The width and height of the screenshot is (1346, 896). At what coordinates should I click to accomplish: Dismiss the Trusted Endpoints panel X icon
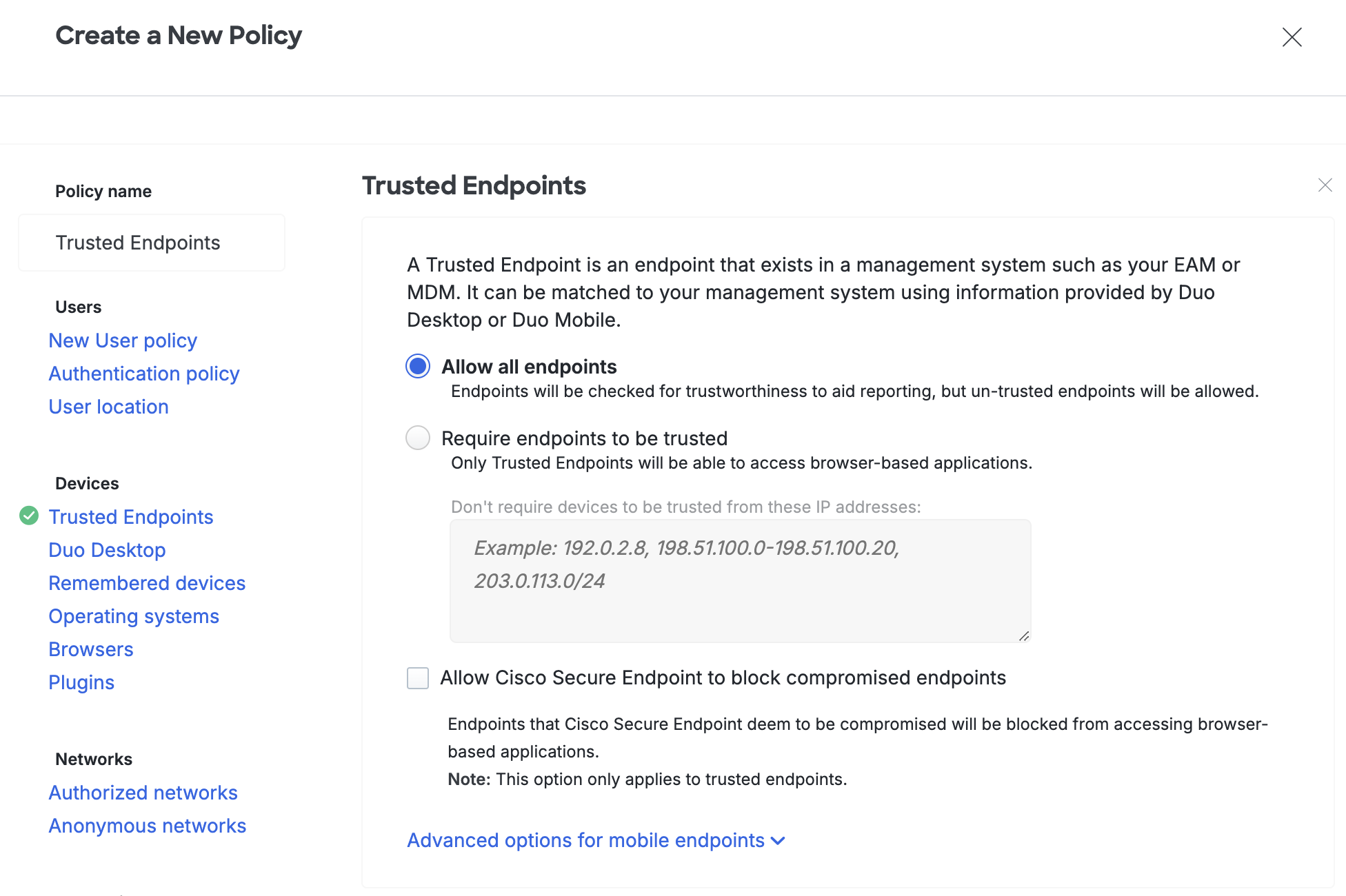tap(1325, 185)
